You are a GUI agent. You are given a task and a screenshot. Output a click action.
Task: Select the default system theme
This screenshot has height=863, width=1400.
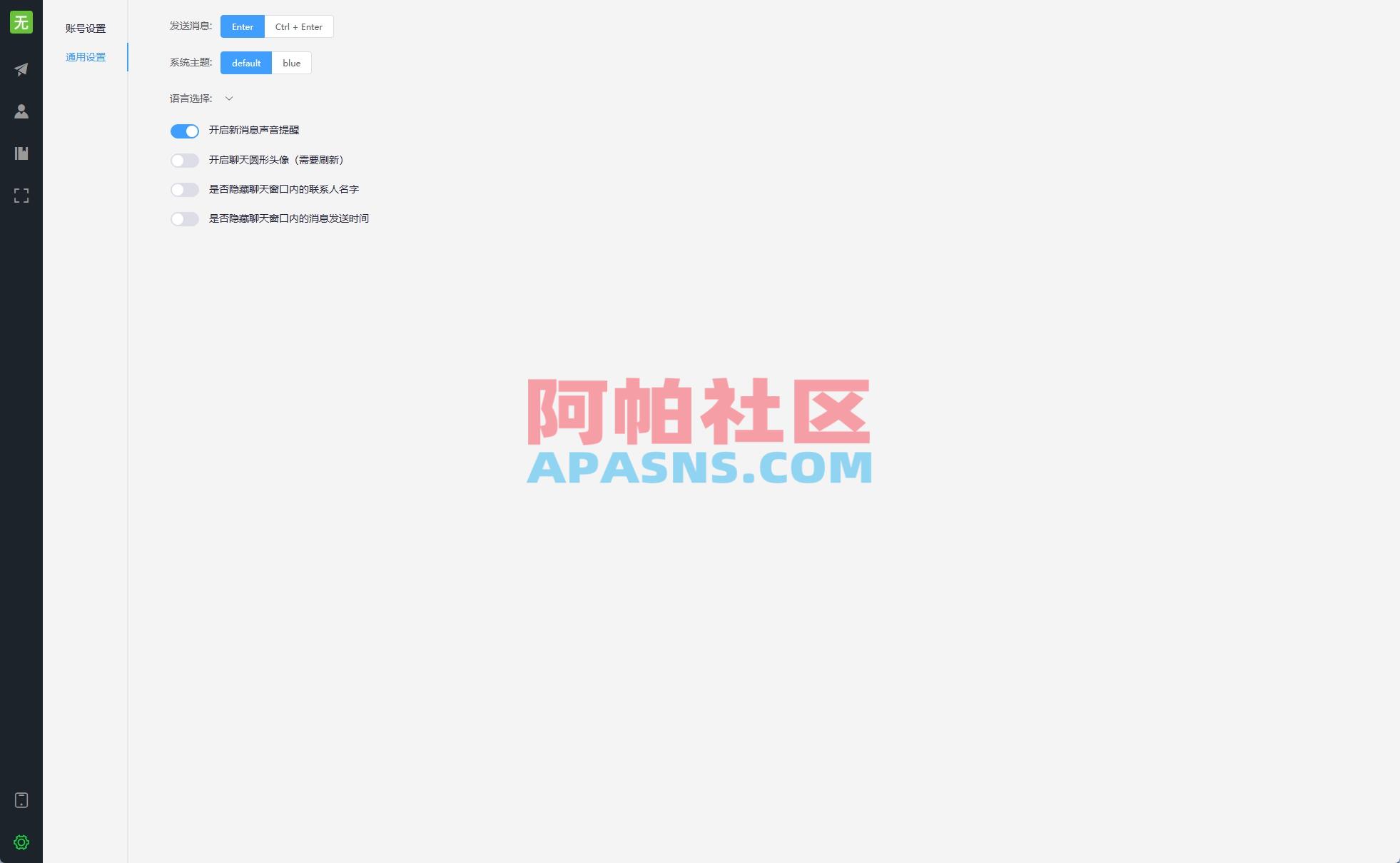(x=246, y=63)
